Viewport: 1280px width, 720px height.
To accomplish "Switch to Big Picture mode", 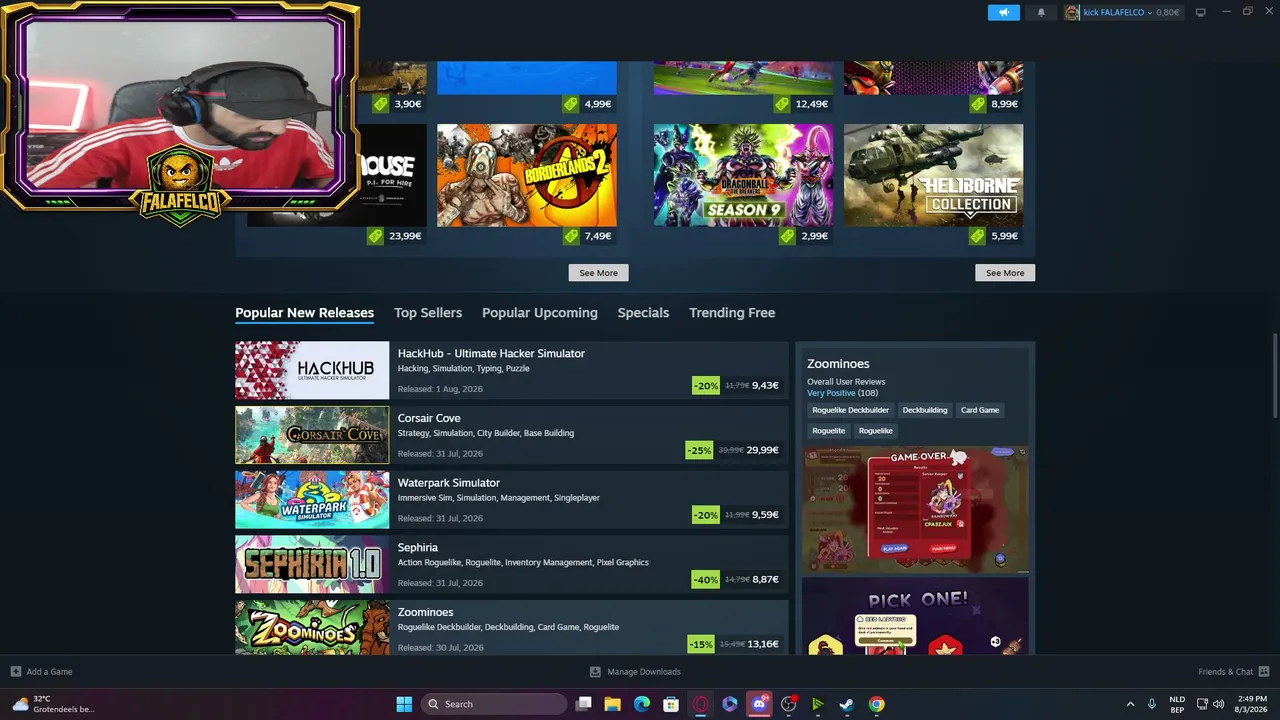I will click(1200, 12).
